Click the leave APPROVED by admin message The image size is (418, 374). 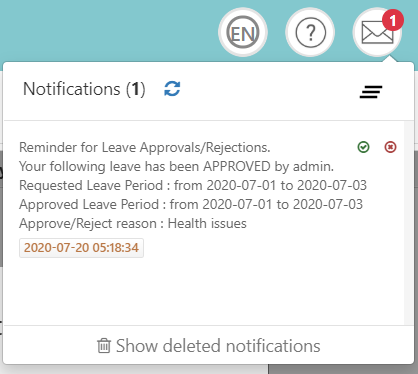(176, 166)
